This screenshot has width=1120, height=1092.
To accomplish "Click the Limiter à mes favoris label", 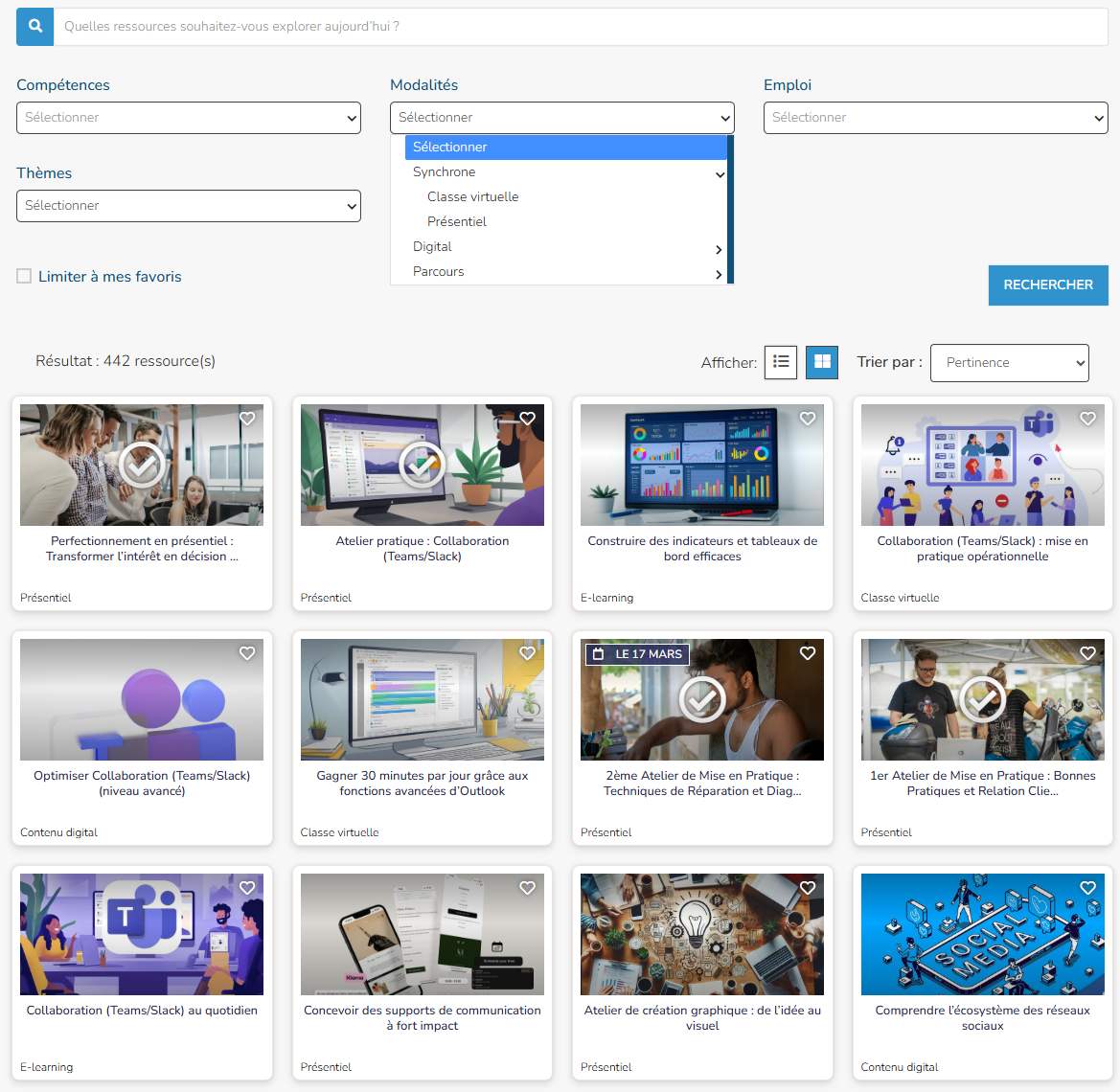I will pyautogui.click(x=110, y=277).
